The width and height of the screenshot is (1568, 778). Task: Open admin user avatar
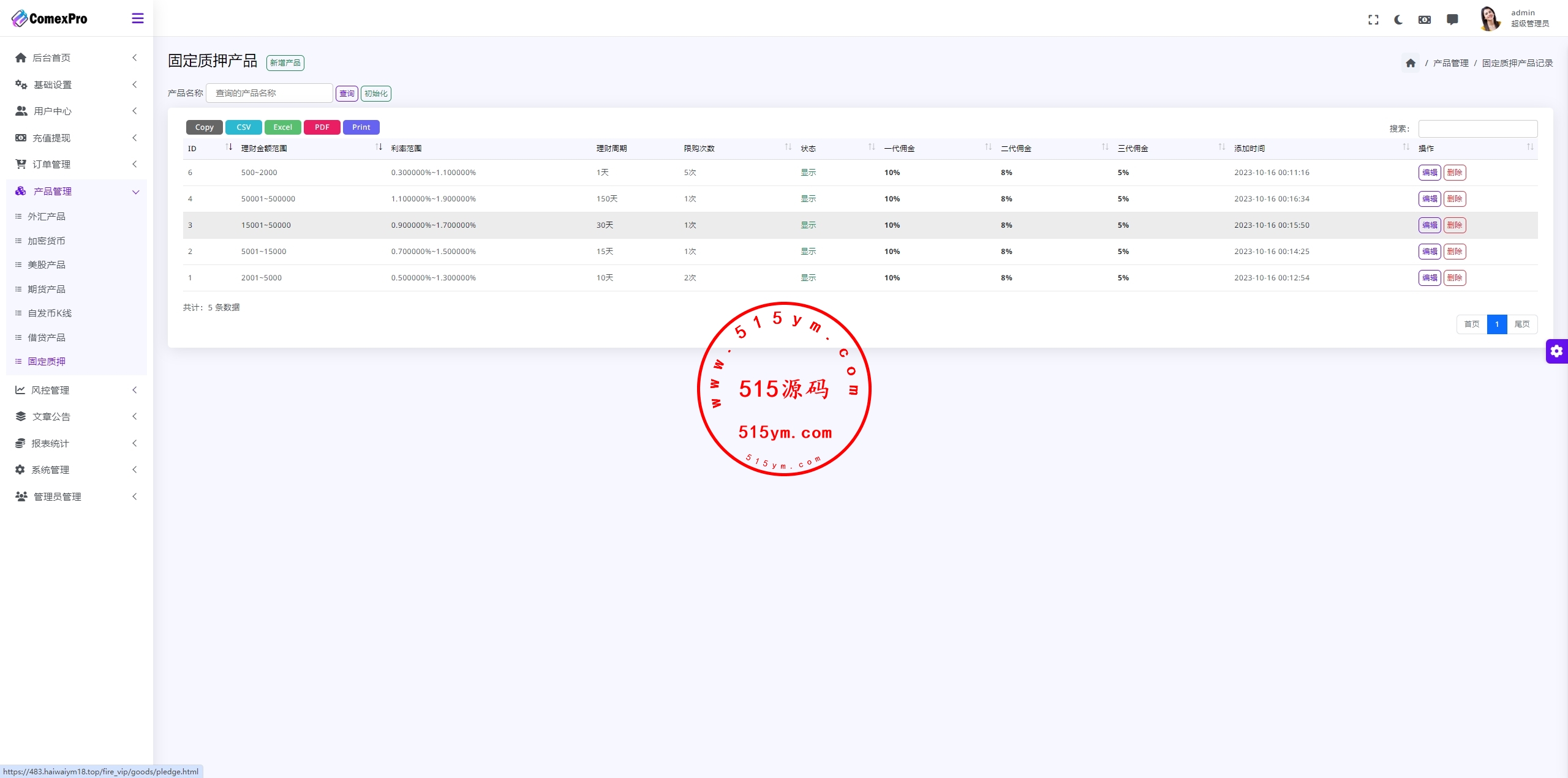pyautogui.click(x=1490, y=19)
